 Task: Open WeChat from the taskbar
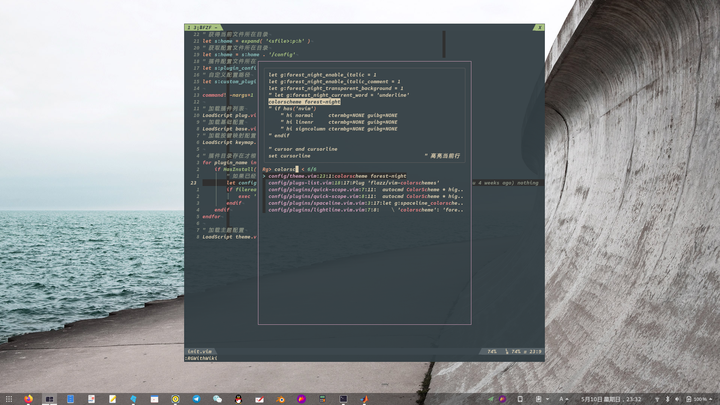pos(217,399)
